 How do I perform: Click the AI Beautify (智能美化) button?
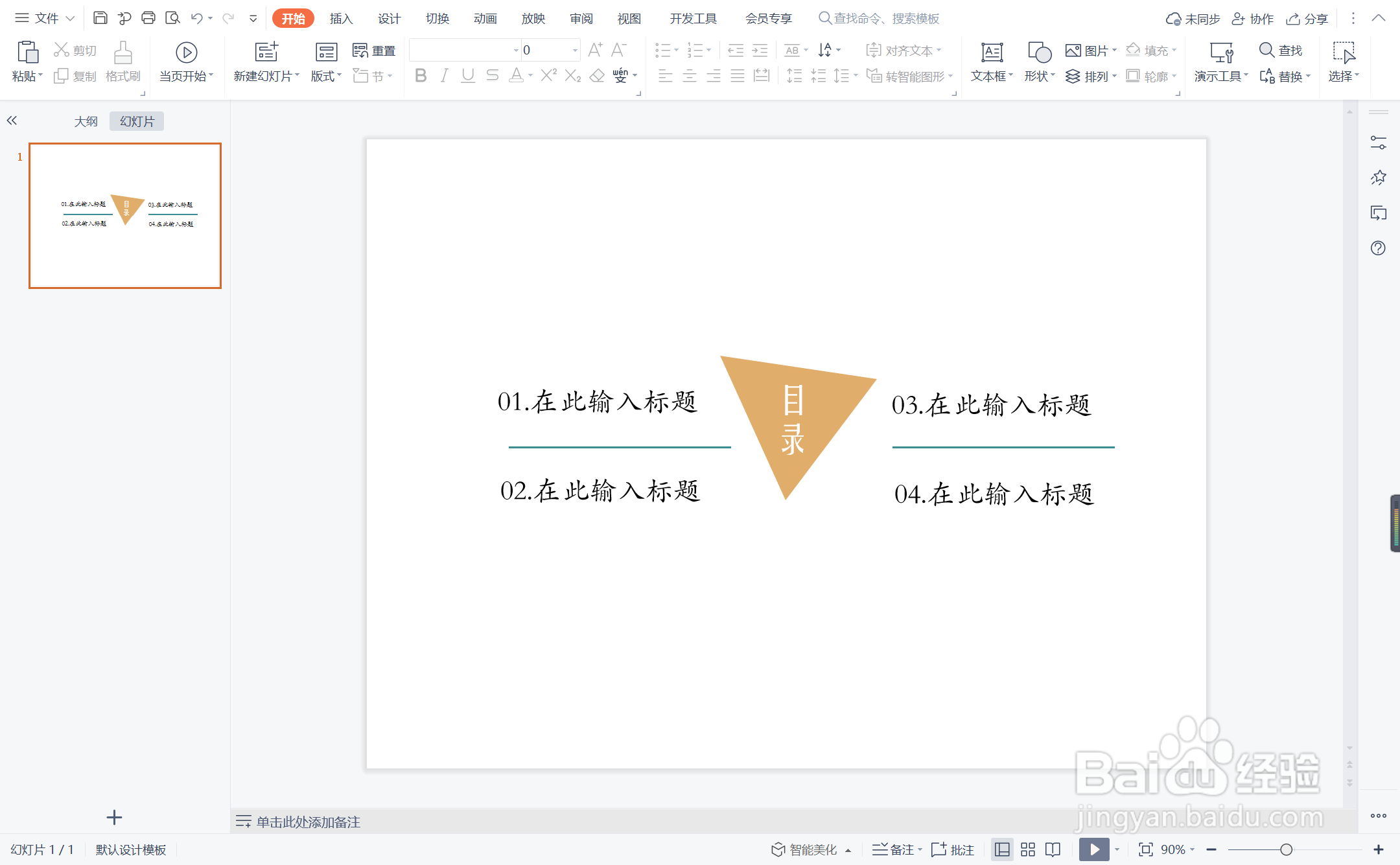coord(805,849)
